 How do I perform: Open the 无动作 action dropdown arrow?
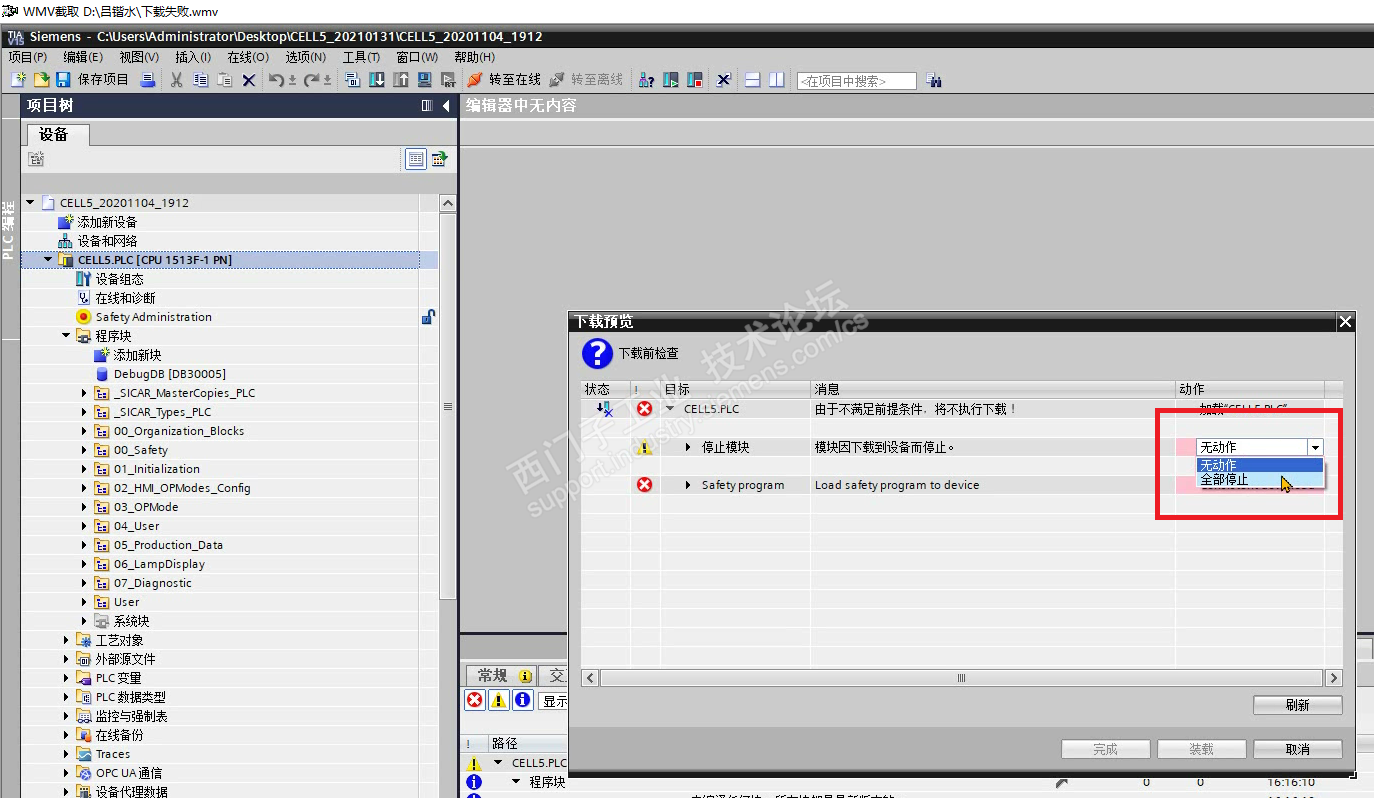(x=1316, y=448)
